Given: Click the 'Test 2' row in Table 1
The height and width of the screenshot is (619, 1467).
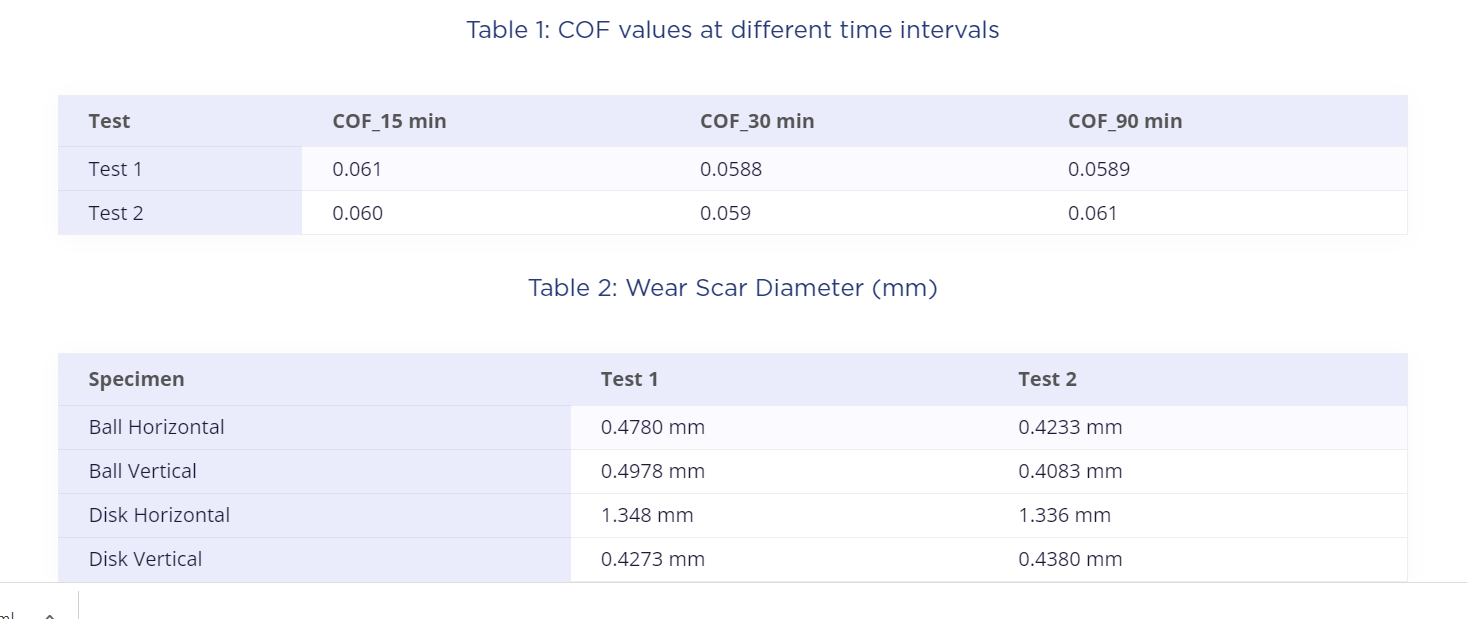Looking at the screenshot, I should point(732,213).
